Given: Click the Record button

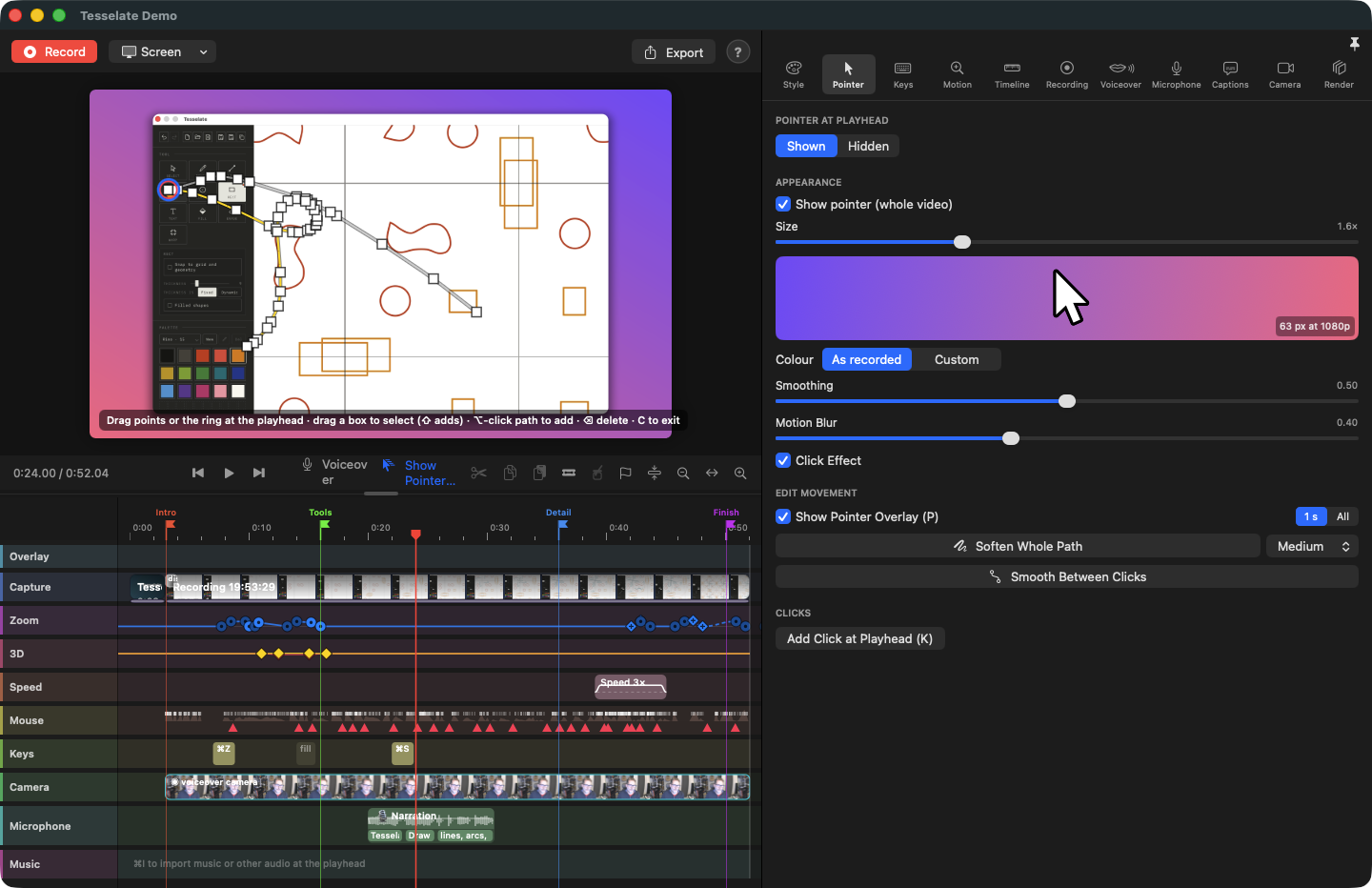Looking at the screenshot, I should click(x=55, y=52).
